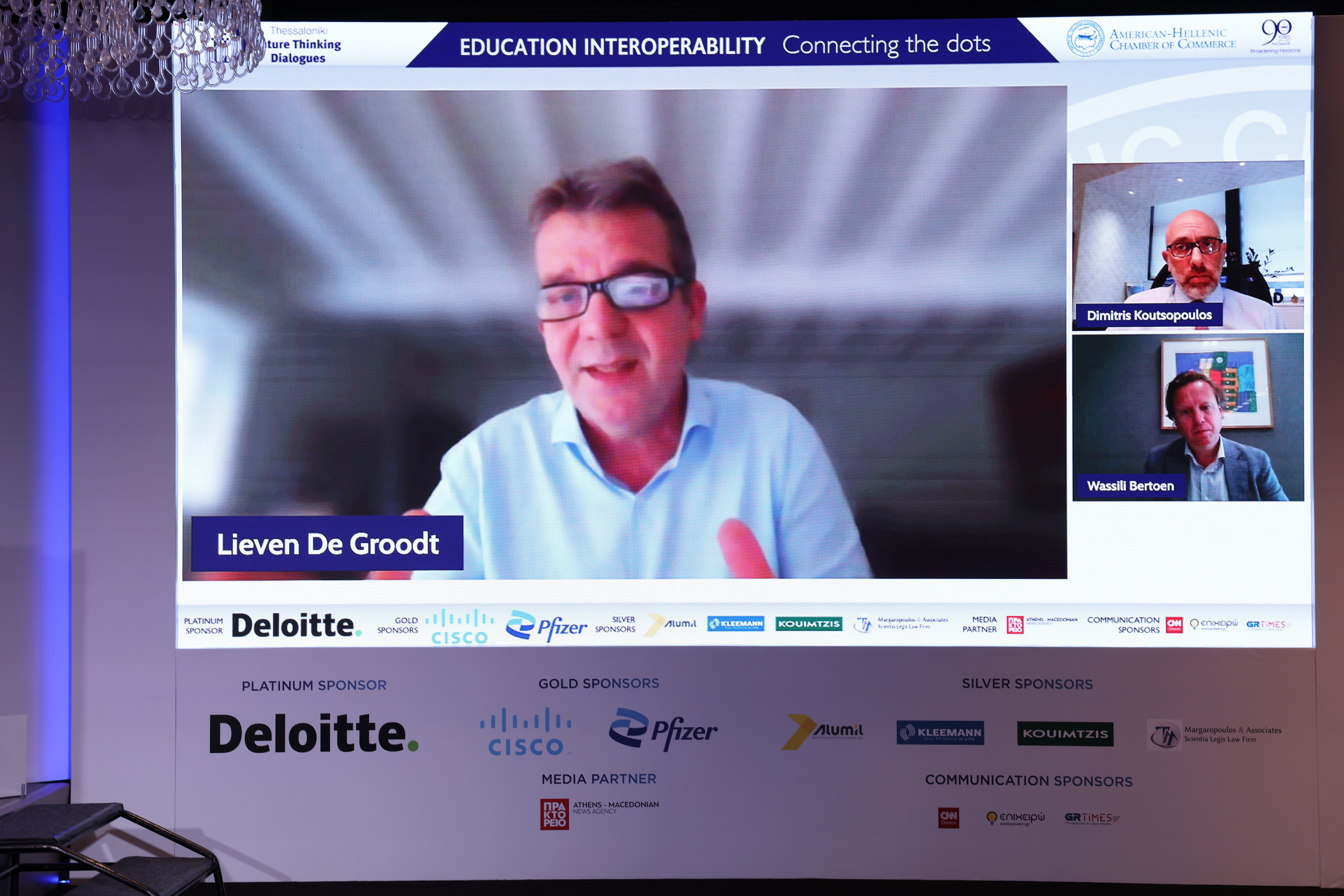Click 'COMMUNICATION SPONSORS' label in the on-screen strip
The image size is (1344, 896).
[1124, 625]
